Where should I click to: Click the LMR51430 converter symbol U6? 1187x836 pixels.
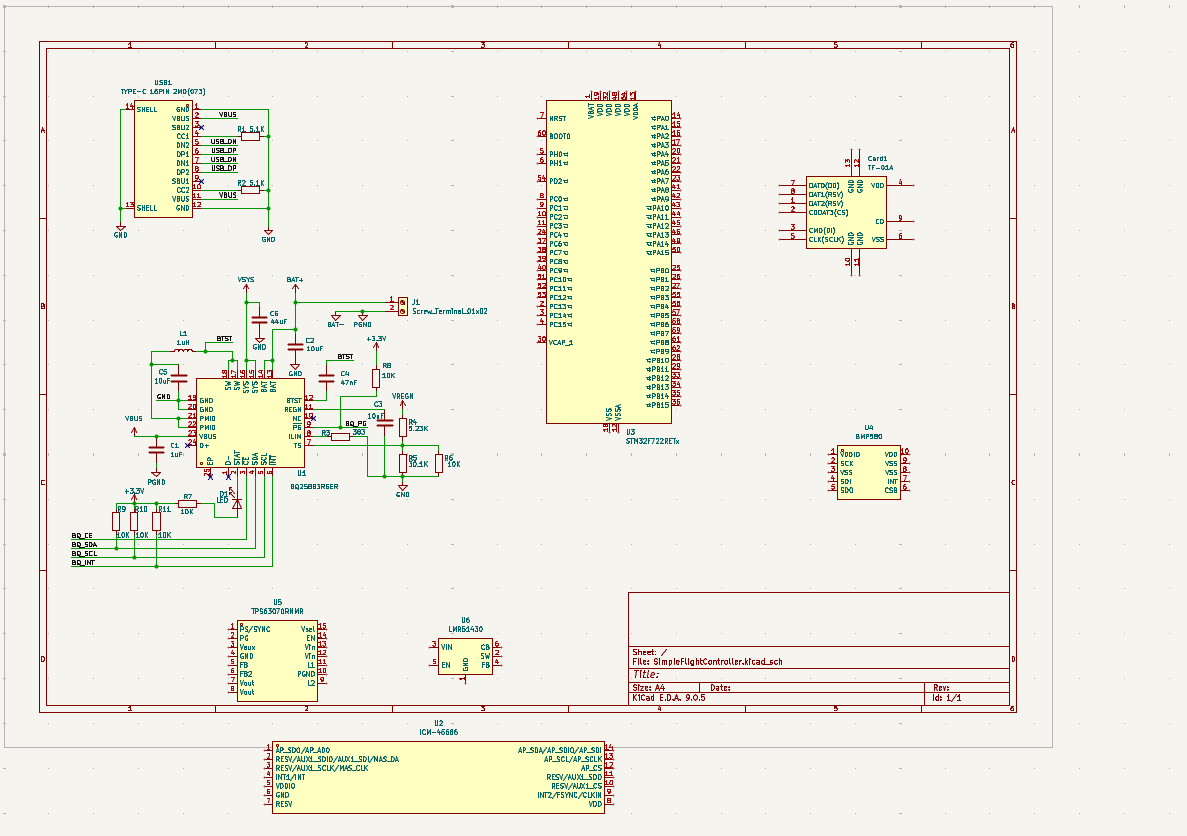pos(465,655)
